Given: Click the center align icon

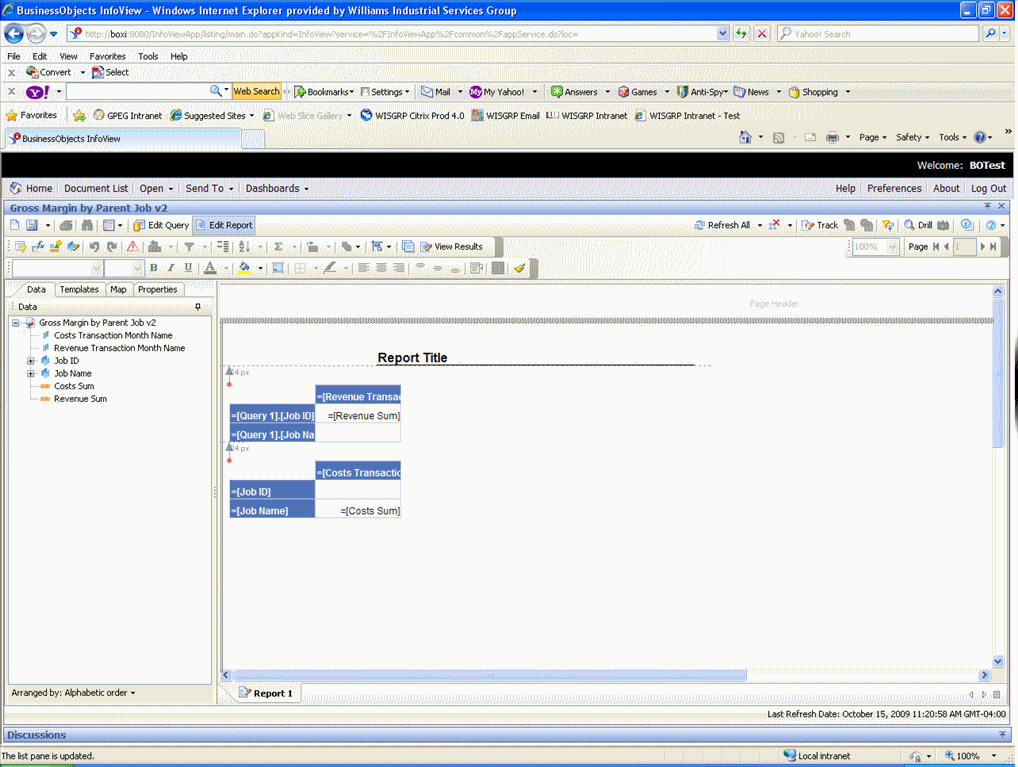Looking at the screenshot, I should (x=381, y=268).
